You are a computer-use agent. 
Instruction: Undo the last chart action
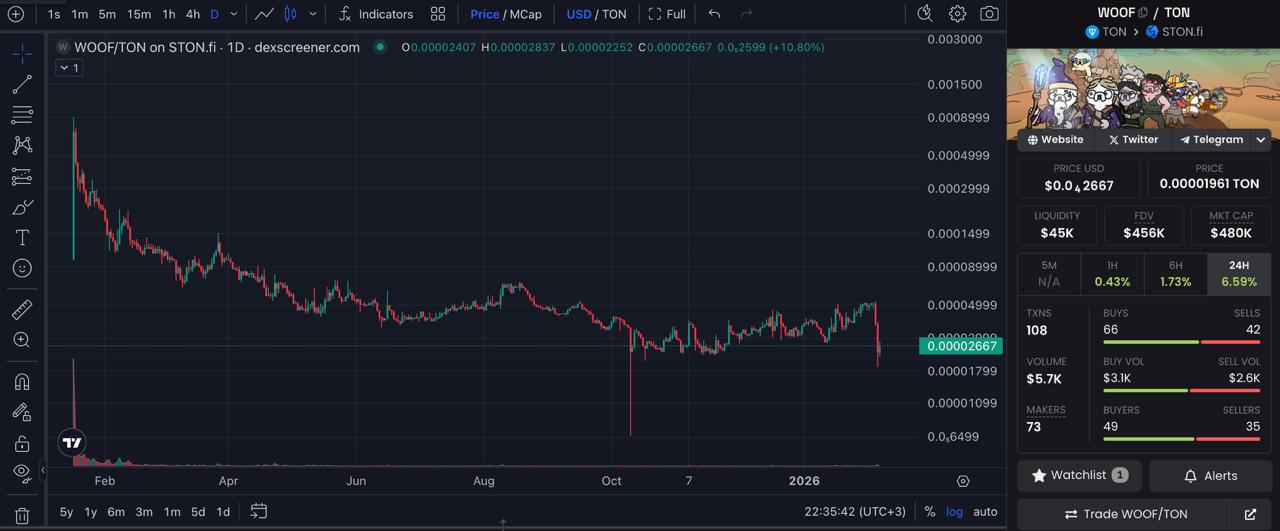pyautogui.click(x=714, y=14)
